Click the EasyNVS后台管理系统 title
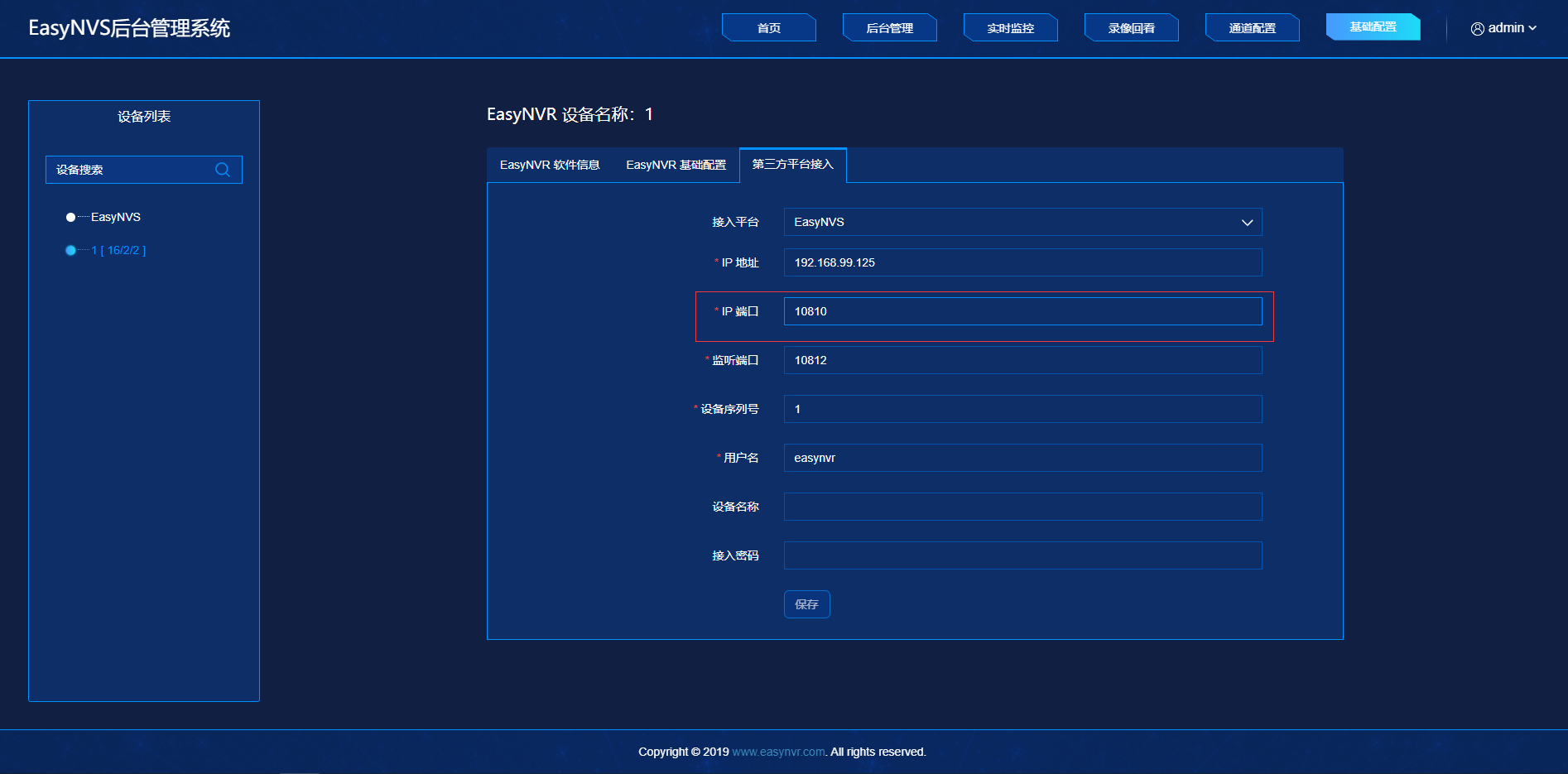 [x=129, y=28]
